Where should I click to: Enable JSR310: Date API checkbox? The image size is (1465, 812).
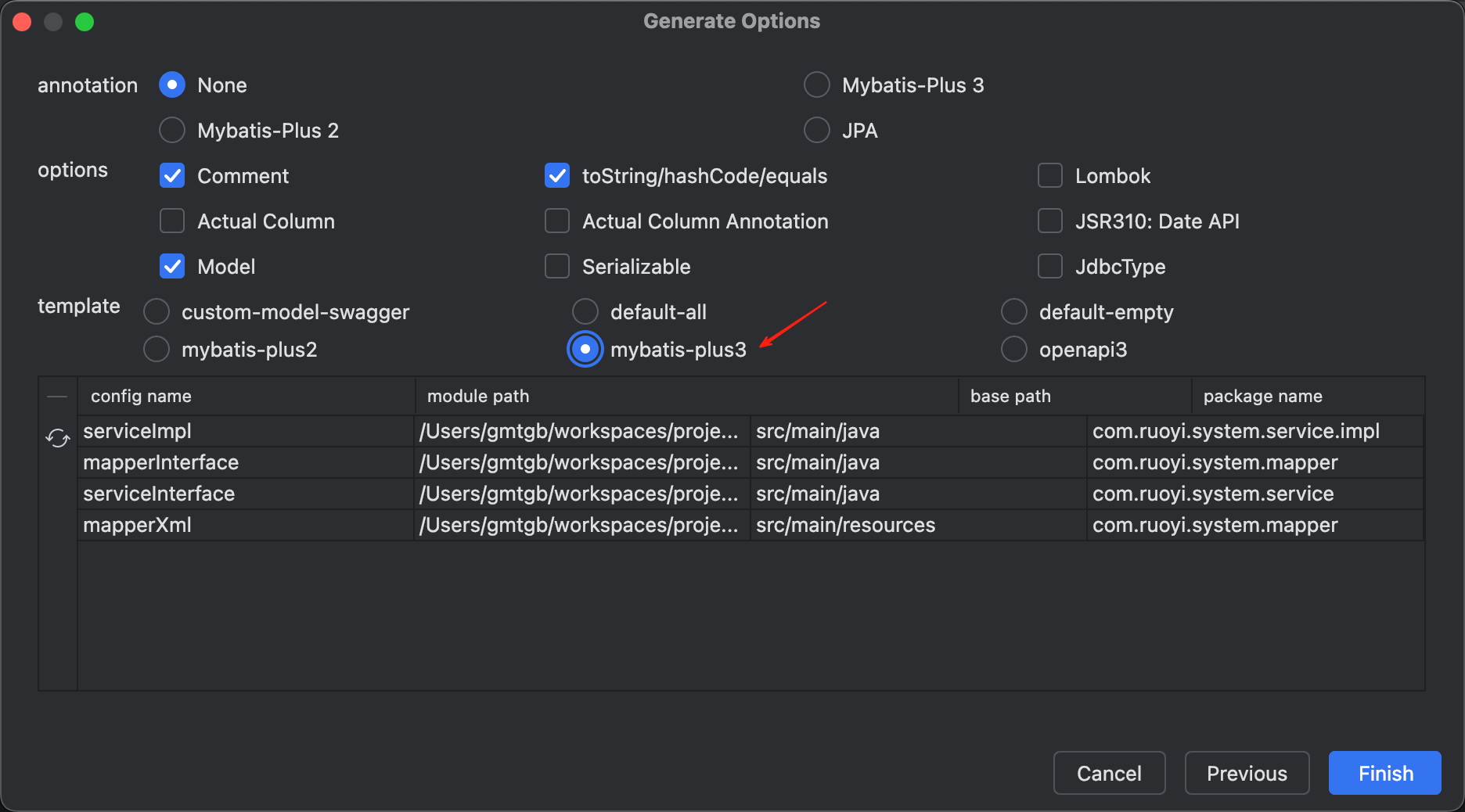point(1049,221)
